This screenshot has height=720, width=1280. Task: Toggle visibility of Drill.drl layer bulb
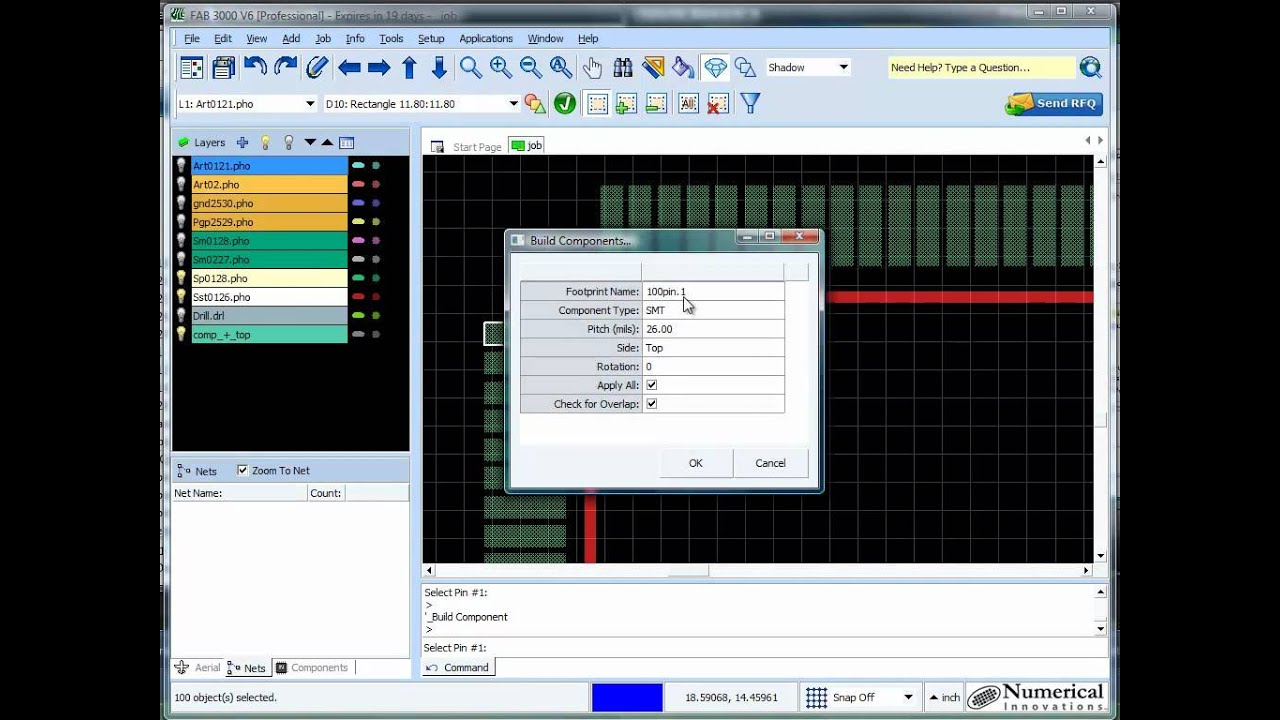pos(181,316)
